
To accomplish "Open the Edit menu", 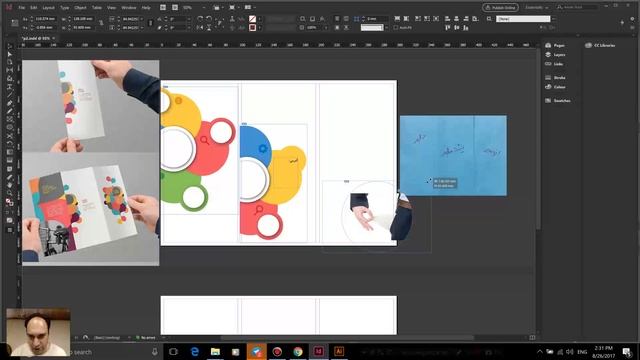I will pyautogui.click(x=34, y=7).
